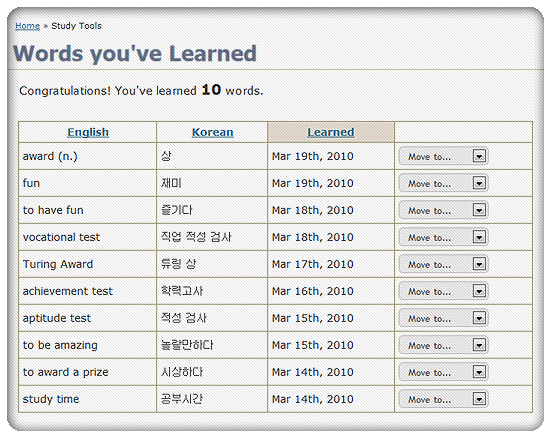Viewport: 551px width, 439px height.
Task: Click the Korean word '즐기다'
Action: point(176,210)
